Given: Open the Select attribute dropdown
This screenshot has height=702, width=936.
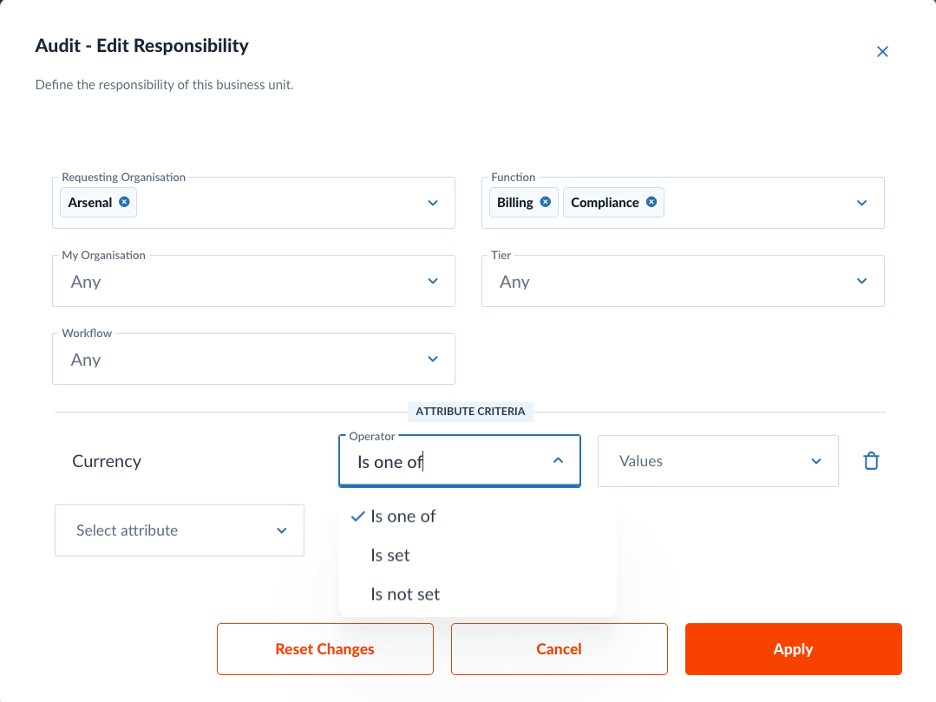Looking at the screenshot, I should click(180, 530).
